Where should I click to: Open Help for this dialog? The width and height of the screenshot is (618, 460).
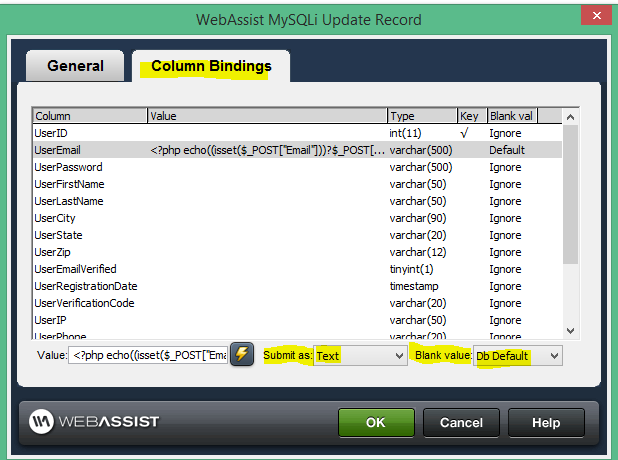click(546, 423)
